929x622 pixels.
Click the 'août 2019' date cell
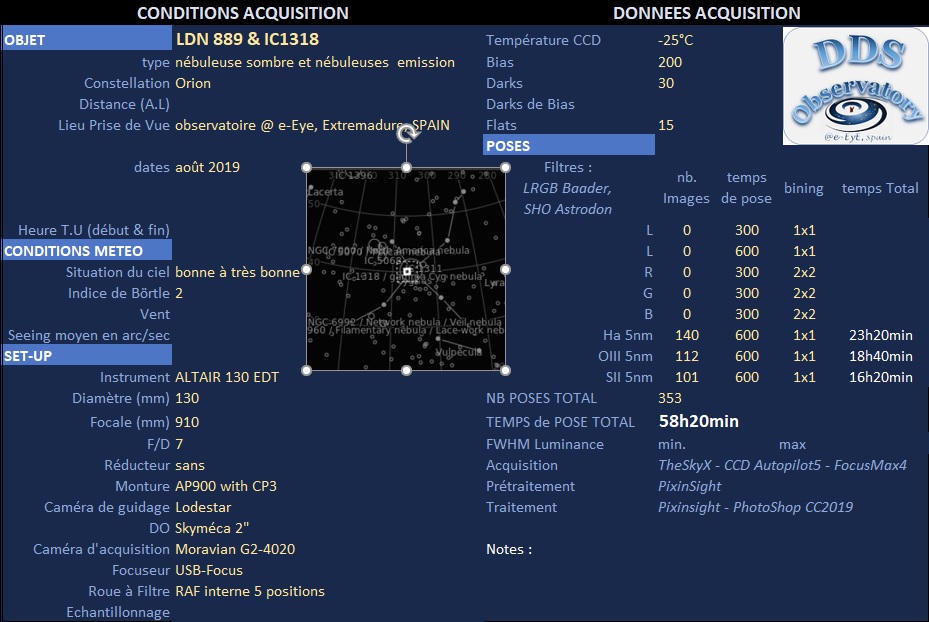pos(207,167)
